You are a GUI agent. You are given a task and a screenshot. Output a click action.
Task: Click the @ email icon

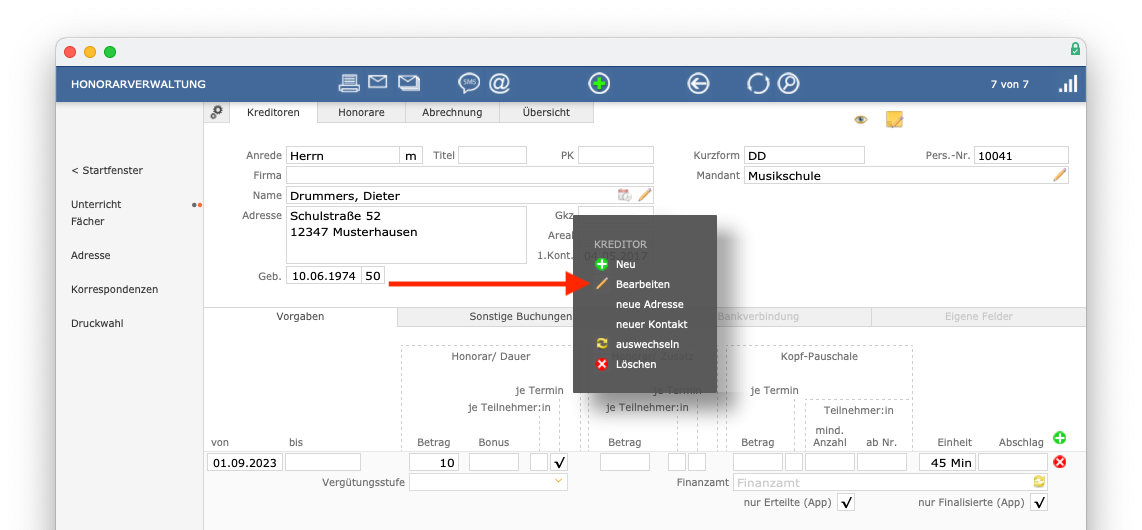point(499,84)
